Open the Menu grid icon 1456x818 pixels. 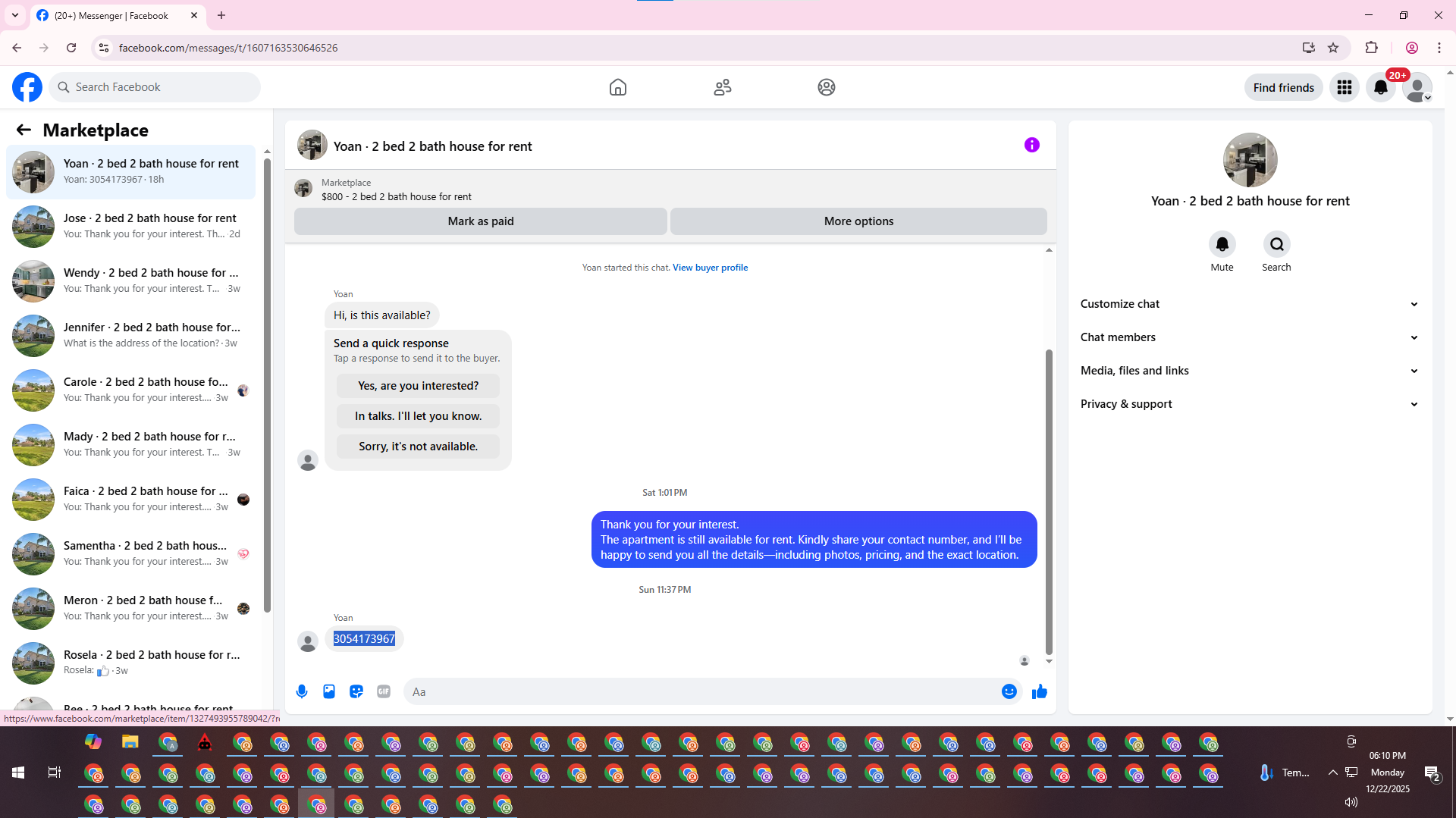(1345, 87)
